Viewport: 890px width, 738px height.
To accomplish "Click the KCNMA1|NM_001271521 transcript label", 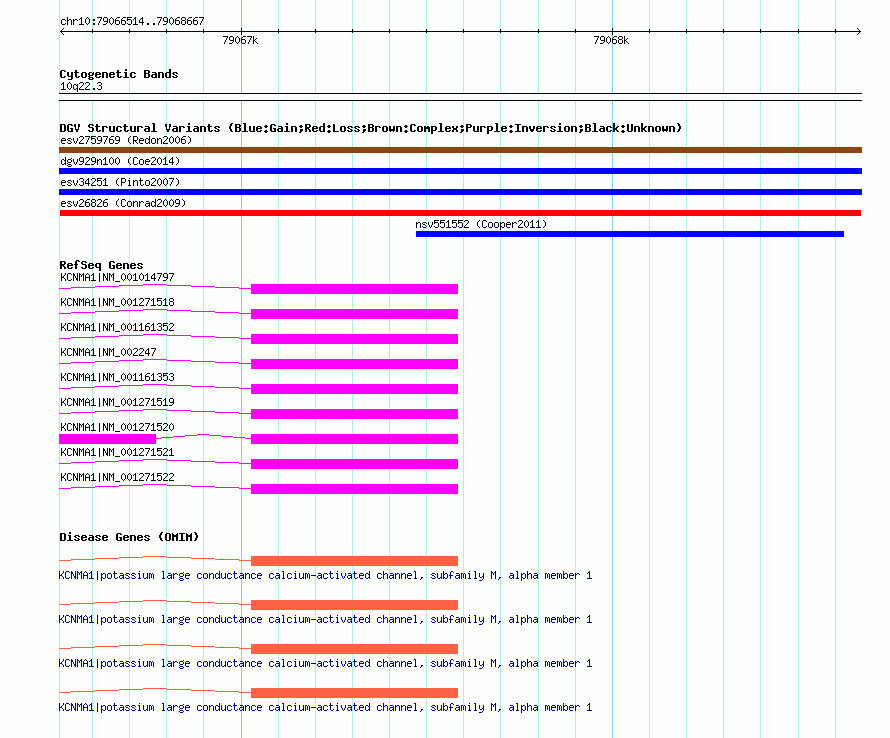I will [x=117, y=452].
